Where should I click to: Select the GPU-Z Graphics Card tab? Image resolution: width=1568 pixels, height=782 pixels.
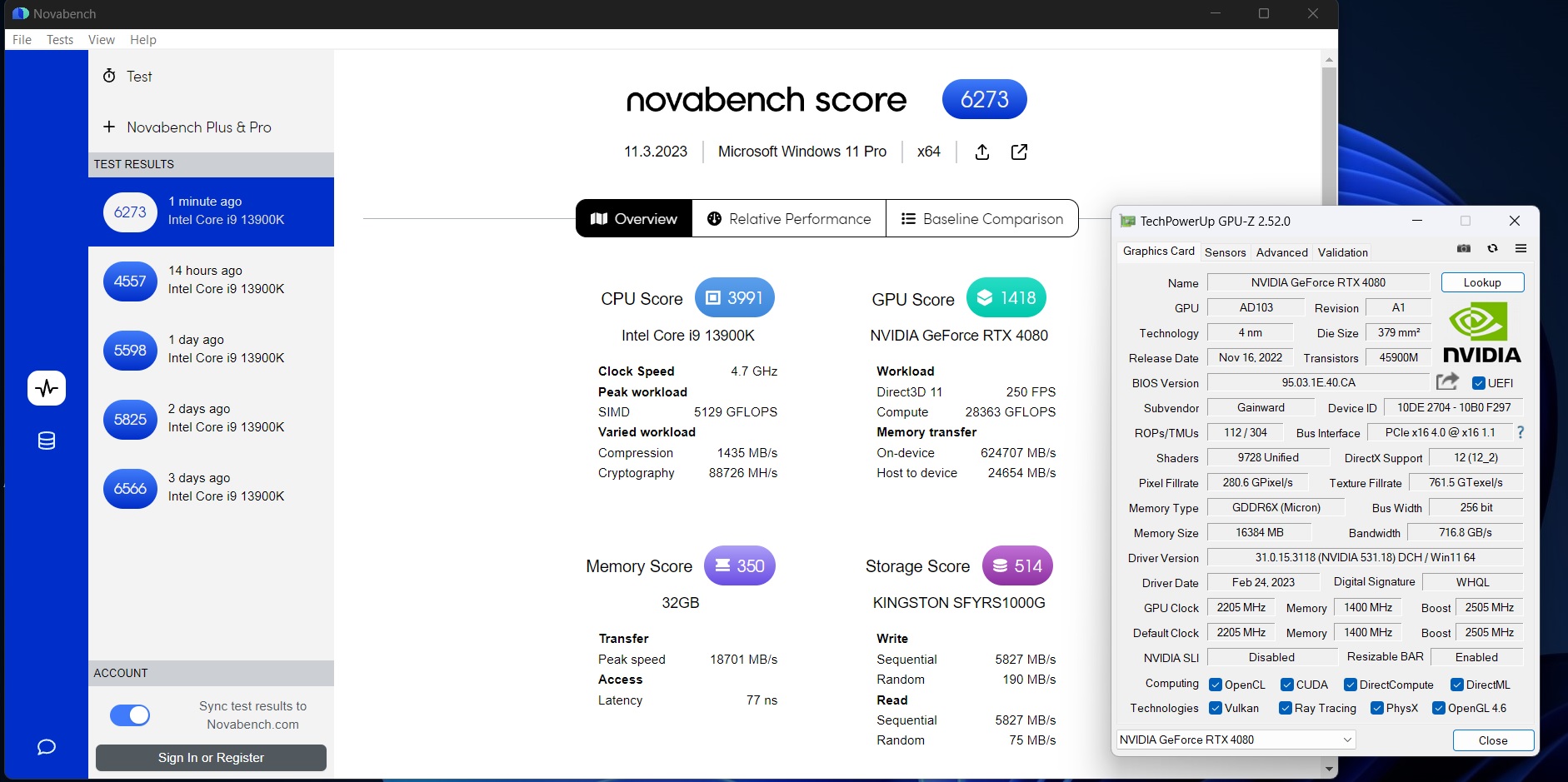pos(1158,251)
